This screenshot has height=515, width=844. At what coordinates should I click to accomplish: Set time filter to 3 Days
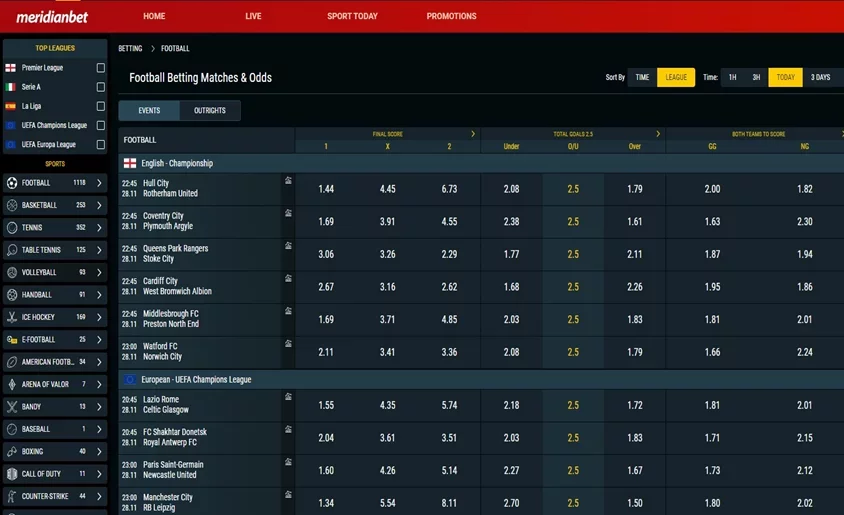[820, 77]
